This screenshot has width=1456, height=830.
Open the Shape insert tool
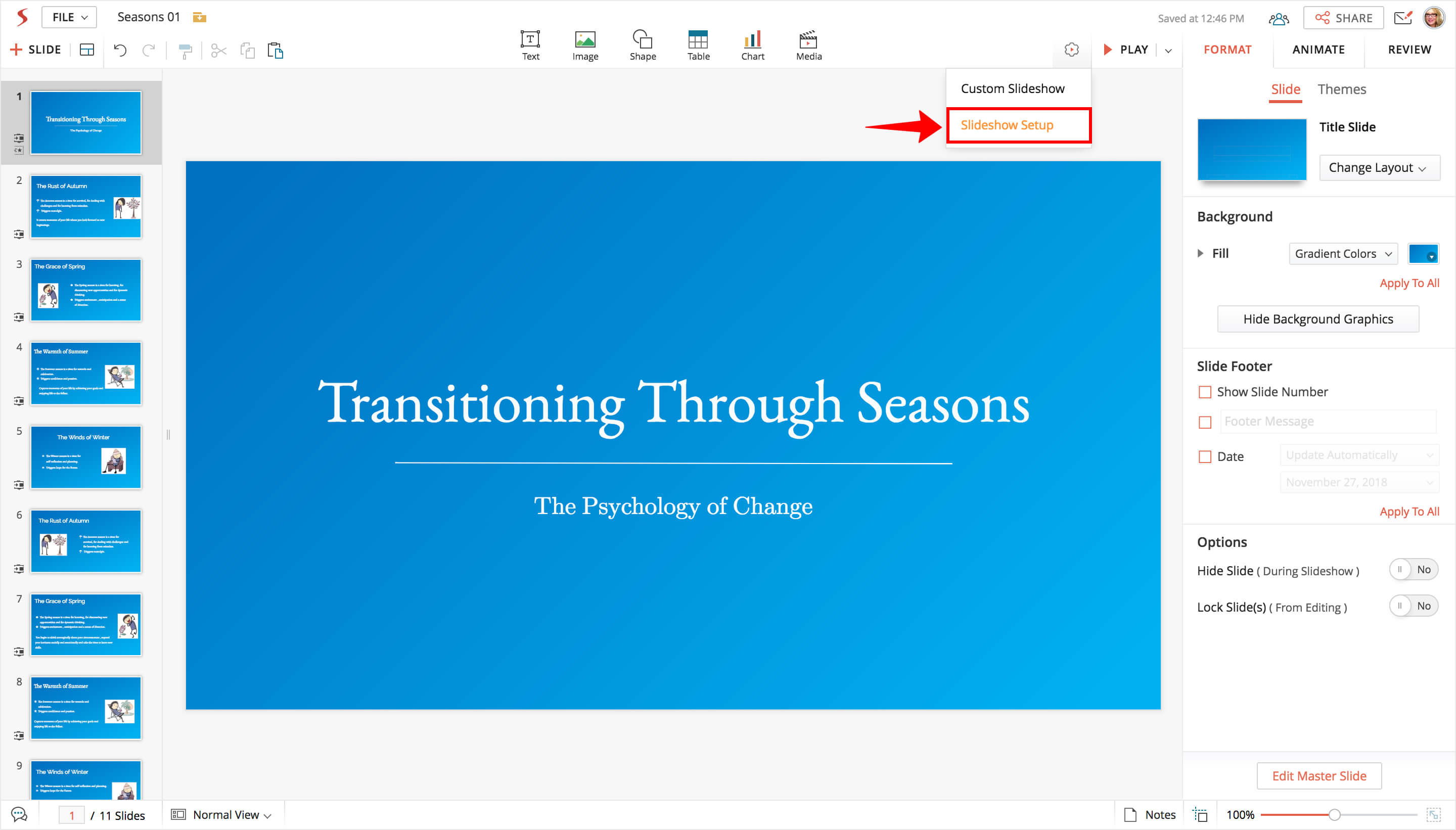coord(642,45)
